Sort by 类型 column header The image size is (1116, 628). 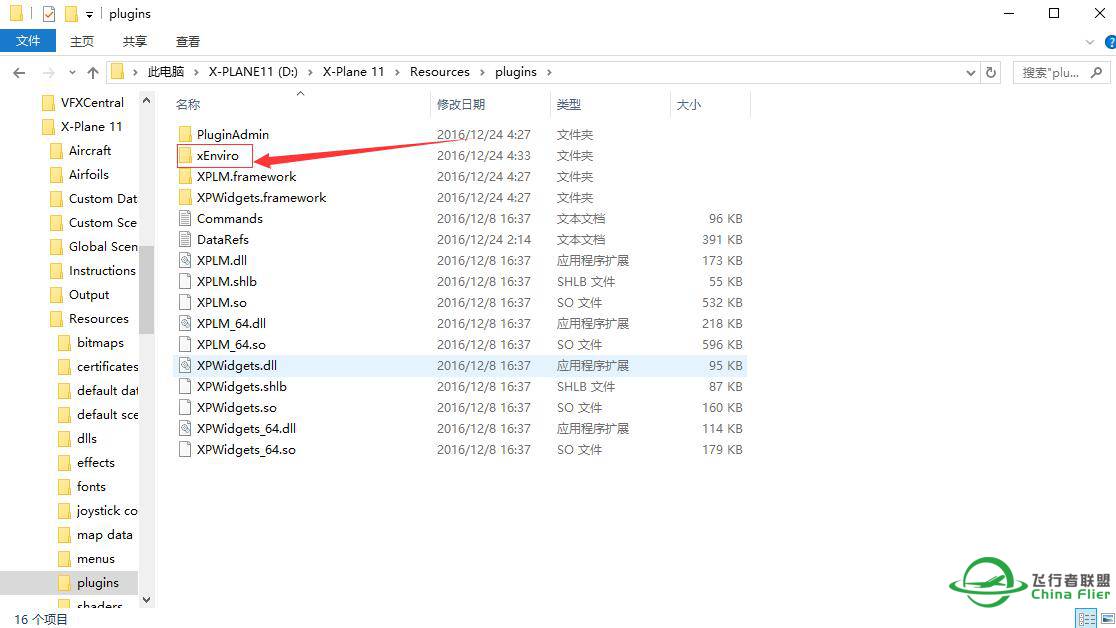coord(569,105)
